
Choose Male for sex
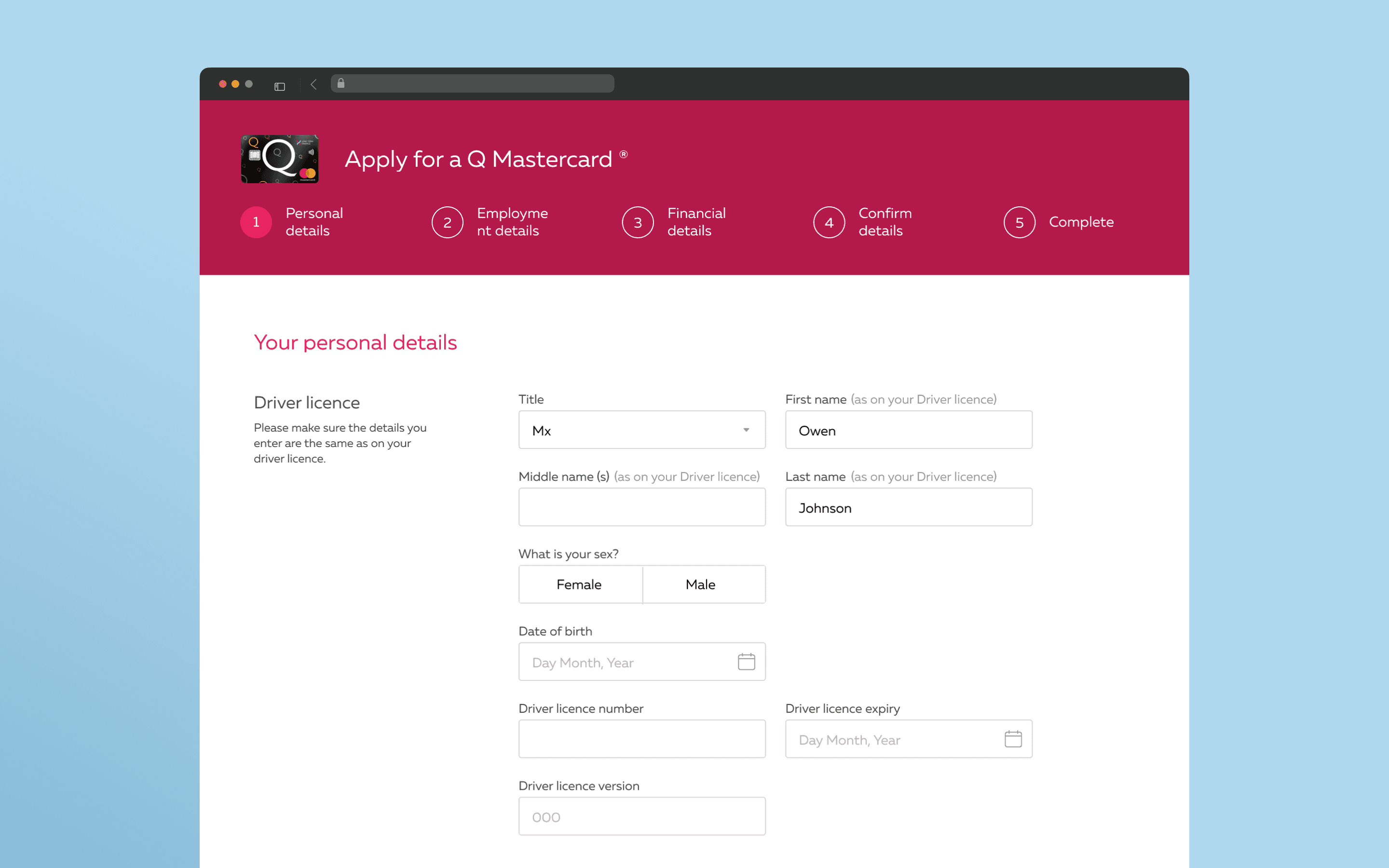pos(704,584)
